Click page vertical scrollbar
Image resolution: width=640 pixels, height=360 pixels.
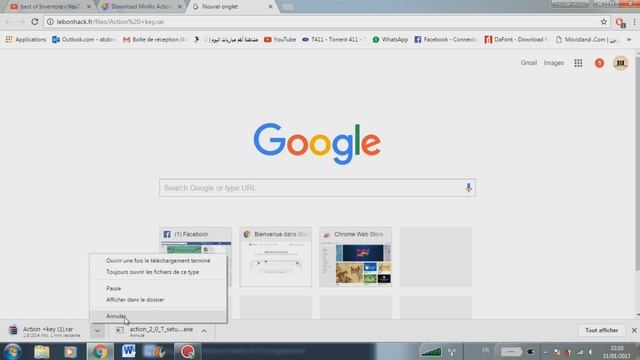point(637,163)
